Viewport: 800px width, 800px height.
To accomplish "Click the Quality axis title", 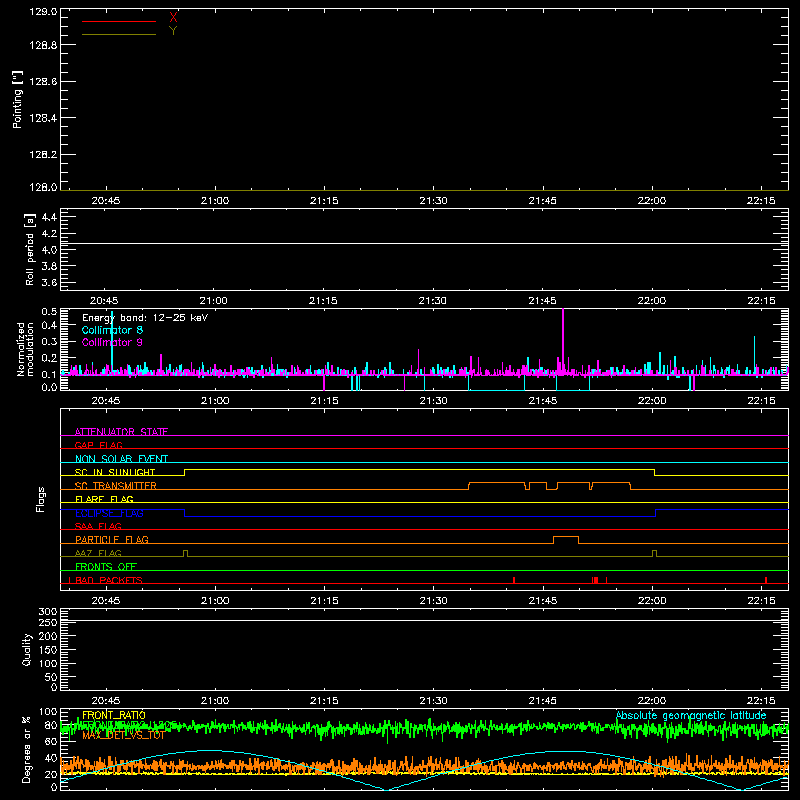I will pyautogui.click(x=27, y=649).
